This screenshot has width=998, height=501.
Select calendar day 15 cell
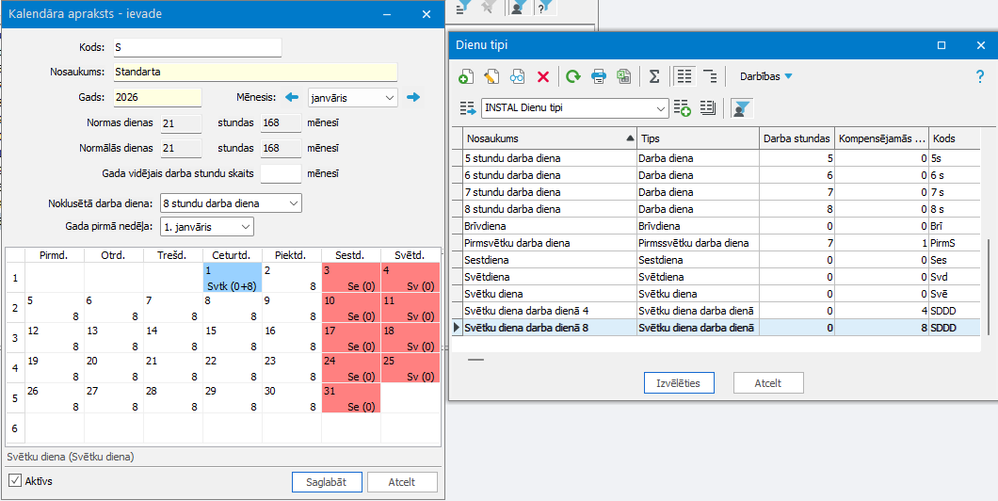click(232, 338)
